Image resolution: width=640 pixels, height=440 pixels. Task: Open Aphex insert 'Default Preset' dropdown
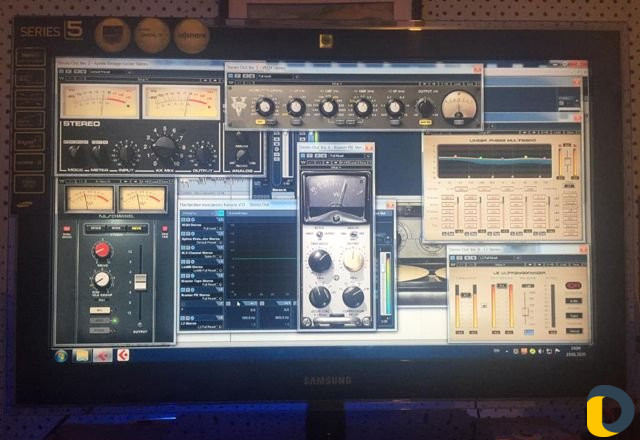[209, 243]
